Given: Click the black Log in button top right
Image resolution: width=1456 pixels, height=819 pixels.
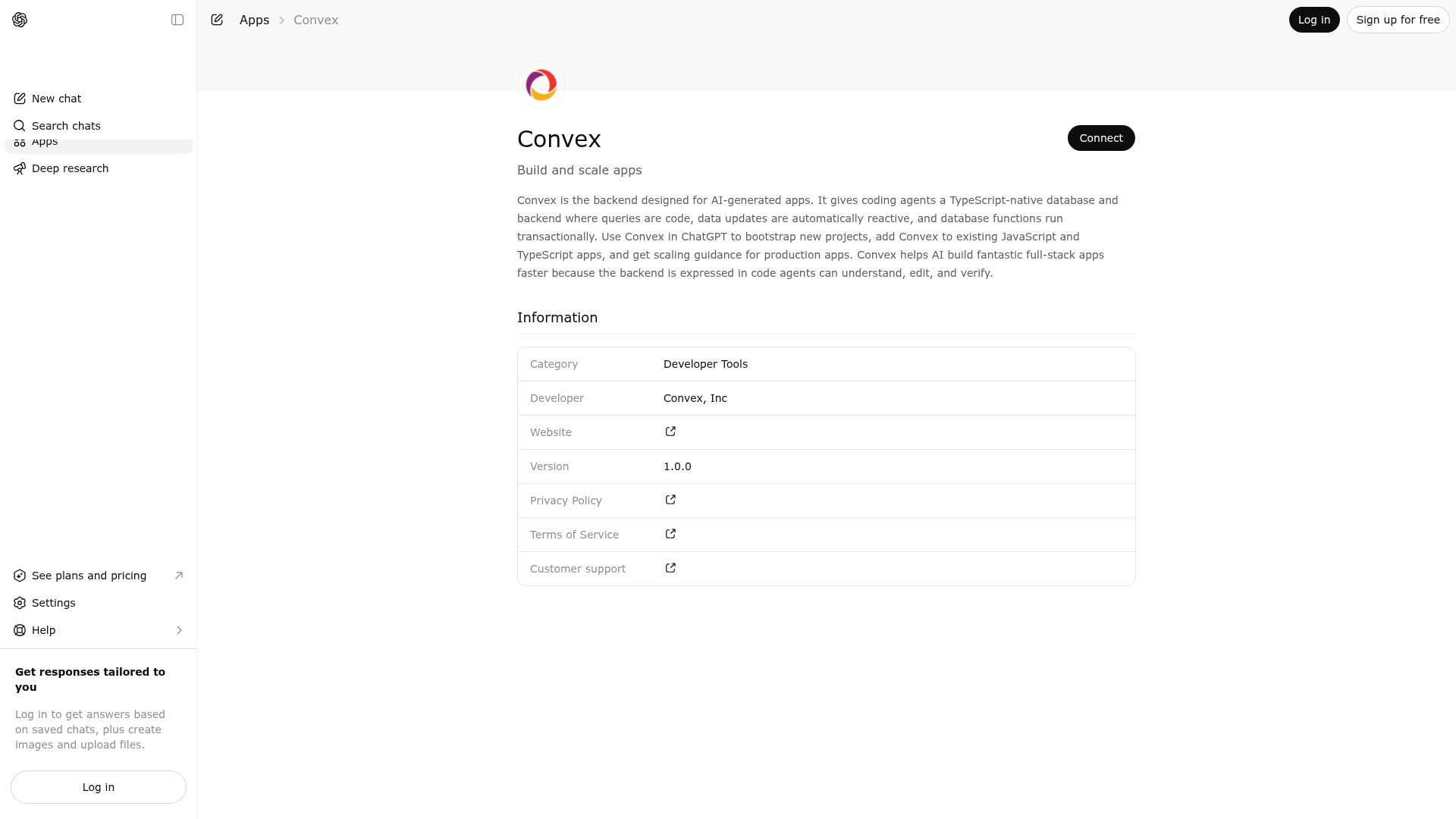Looking at the screenshot, I should (x=1314, y=20).
